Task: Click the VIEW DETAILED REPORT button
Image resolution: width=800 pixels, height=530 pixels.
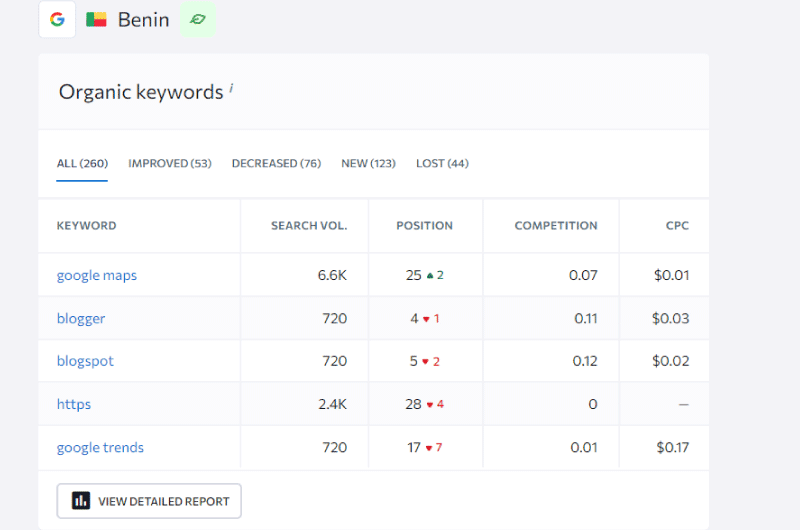Action: tap(149, 501)
